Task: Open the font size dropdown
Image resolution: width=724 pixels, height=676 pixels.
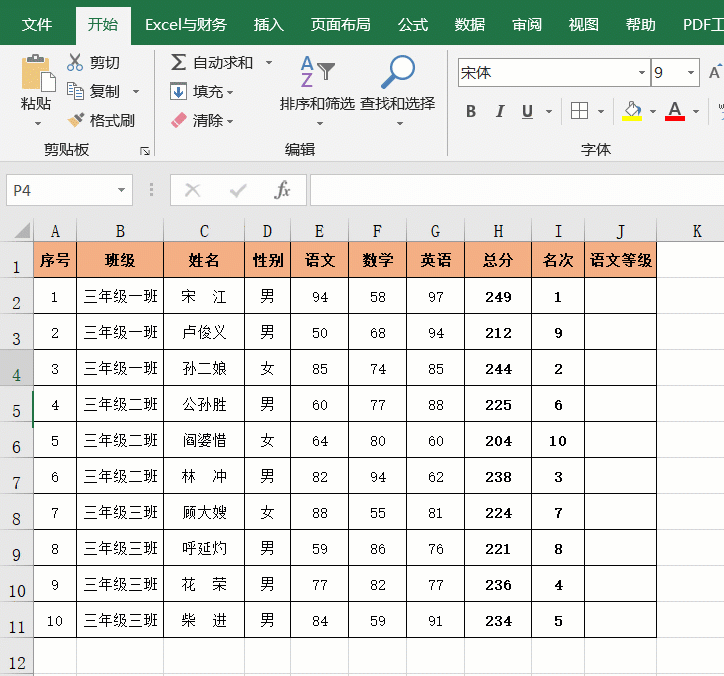Action: pyautogui.click(x=690, y=73)
